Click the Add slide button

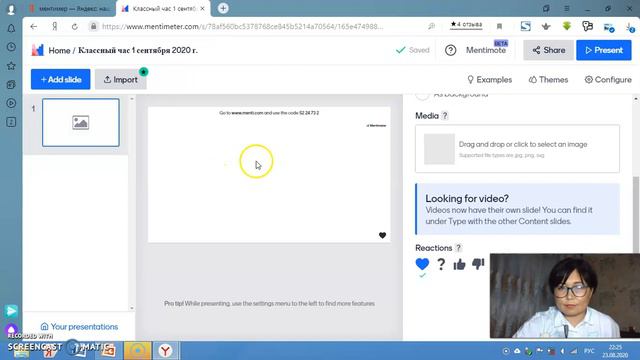tap(60, 79)
